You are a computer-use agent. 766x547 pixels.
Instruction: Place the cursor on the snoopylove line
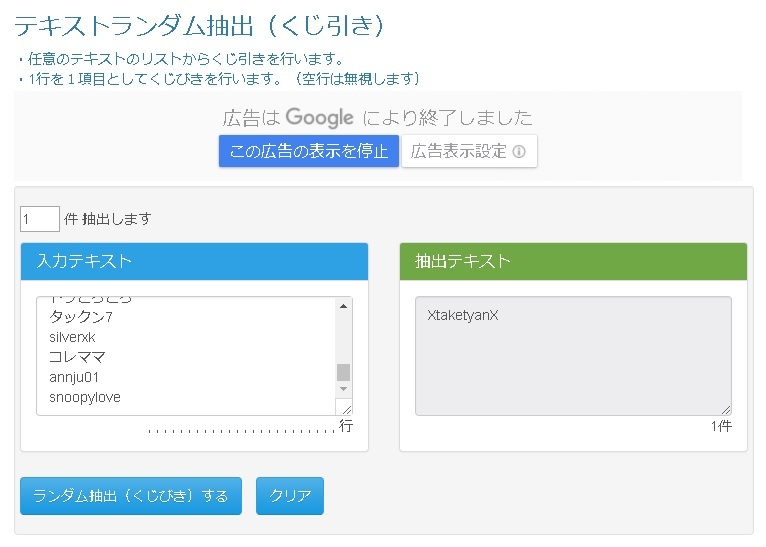point(85,397)
